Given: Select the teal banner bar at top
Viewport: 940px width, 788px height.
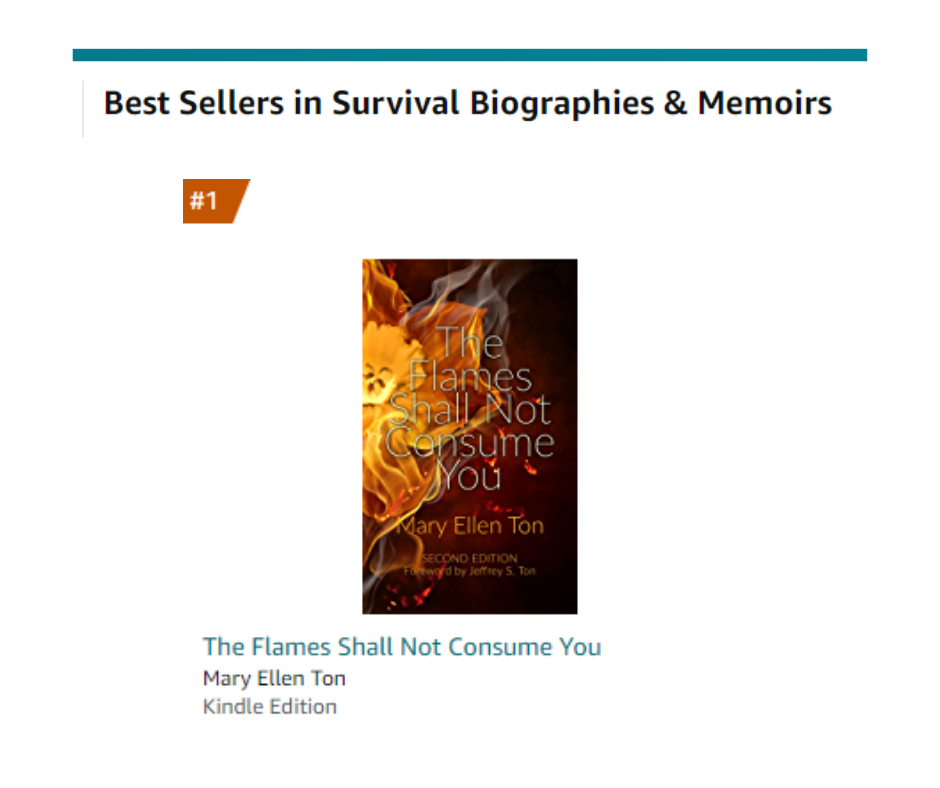Looking at the screenshot, I should [x=470, y=55].
